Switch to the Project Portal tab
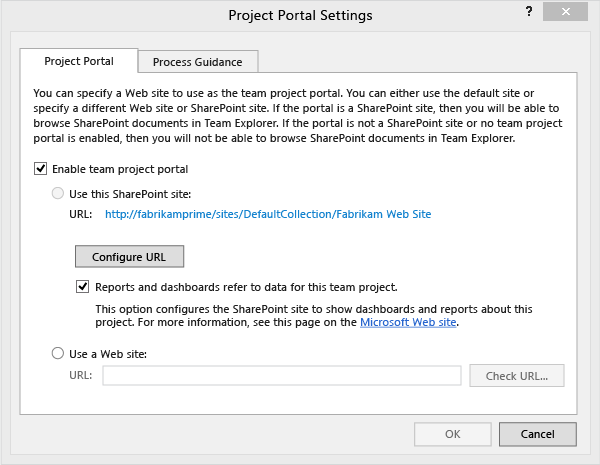 80,61
